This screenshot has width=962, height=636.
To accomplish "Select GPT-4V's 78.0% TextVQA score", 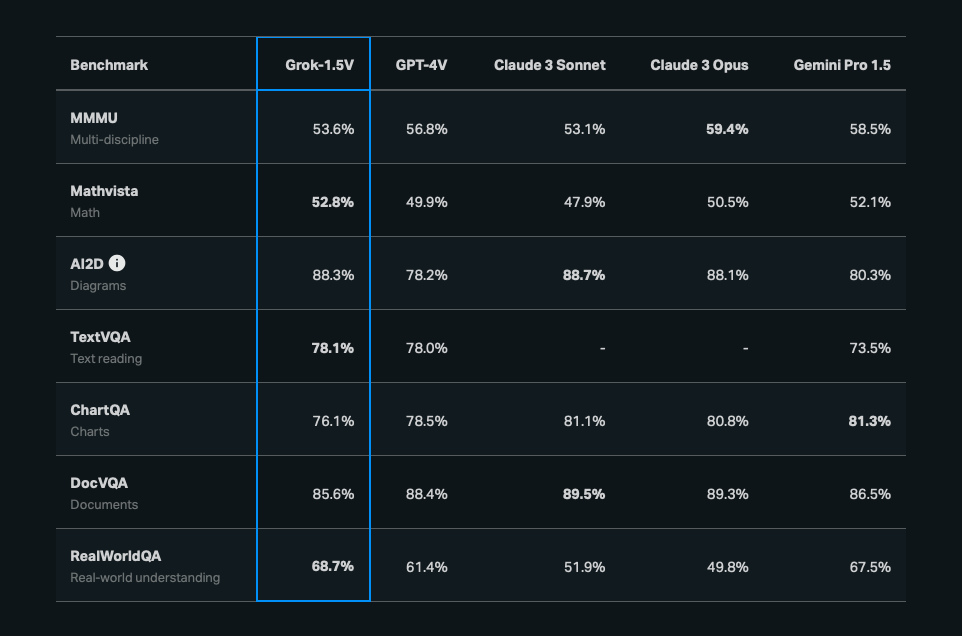I will point(427,348).
